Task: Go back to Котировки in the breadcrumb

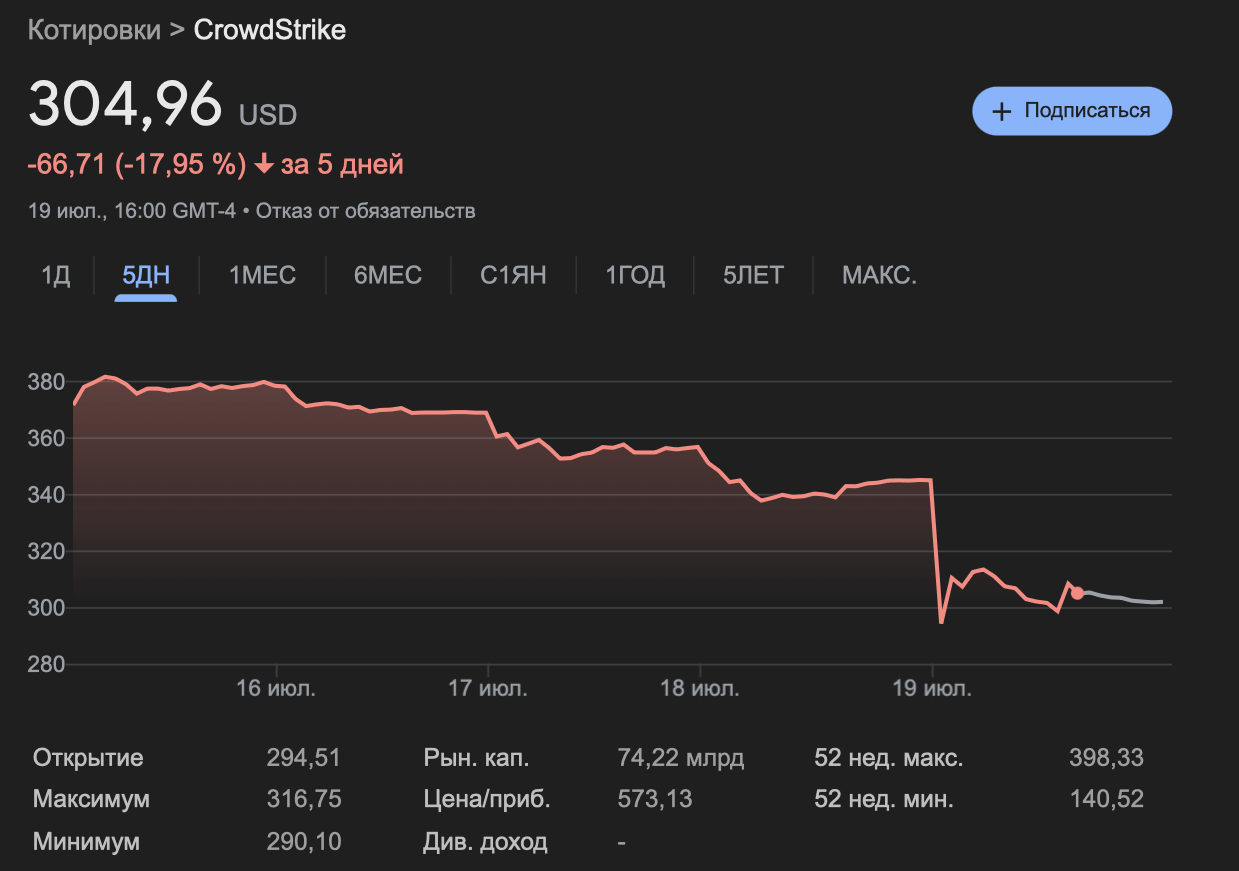Action: pos(94,30)
